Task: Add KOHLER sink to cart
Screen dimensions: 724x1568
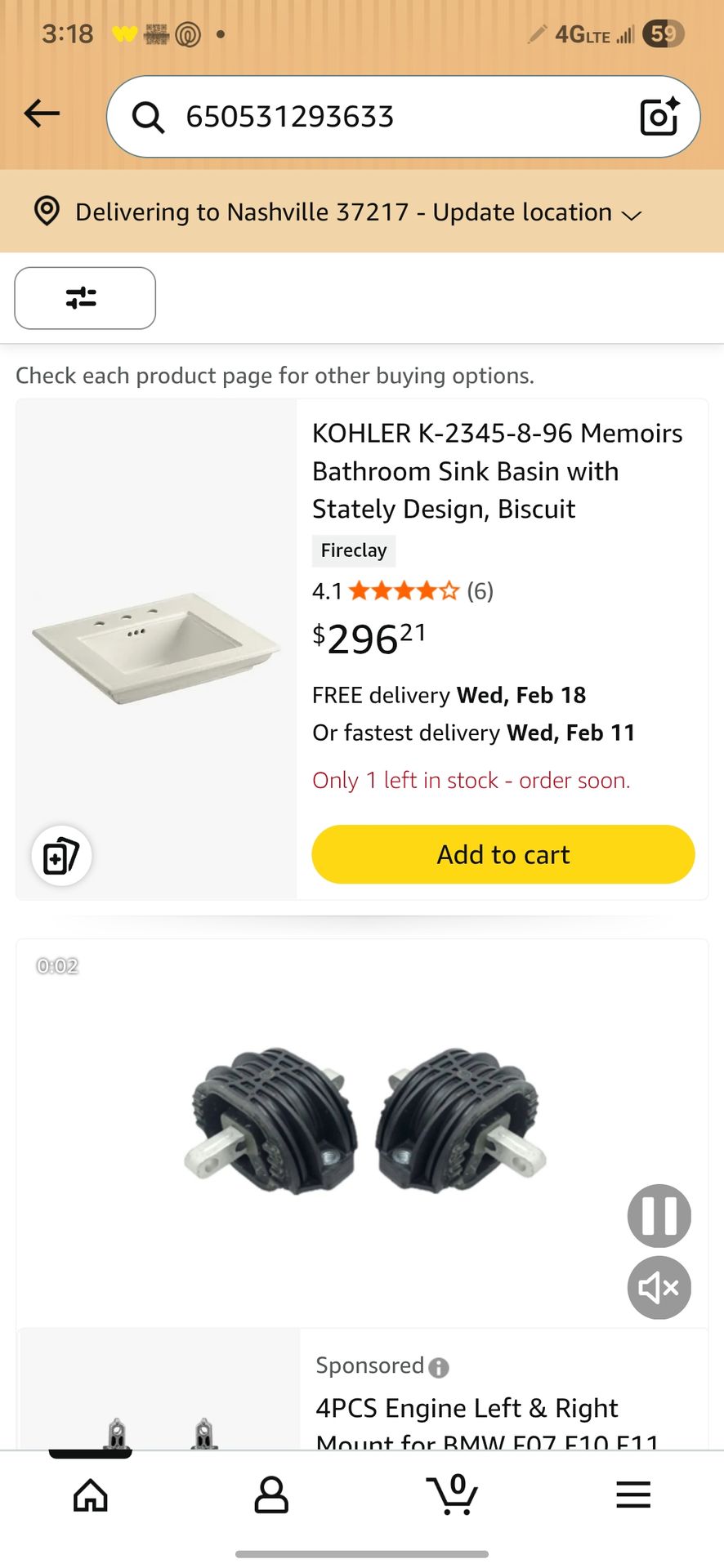Action: pyautogui.click(x=503, y=854)
